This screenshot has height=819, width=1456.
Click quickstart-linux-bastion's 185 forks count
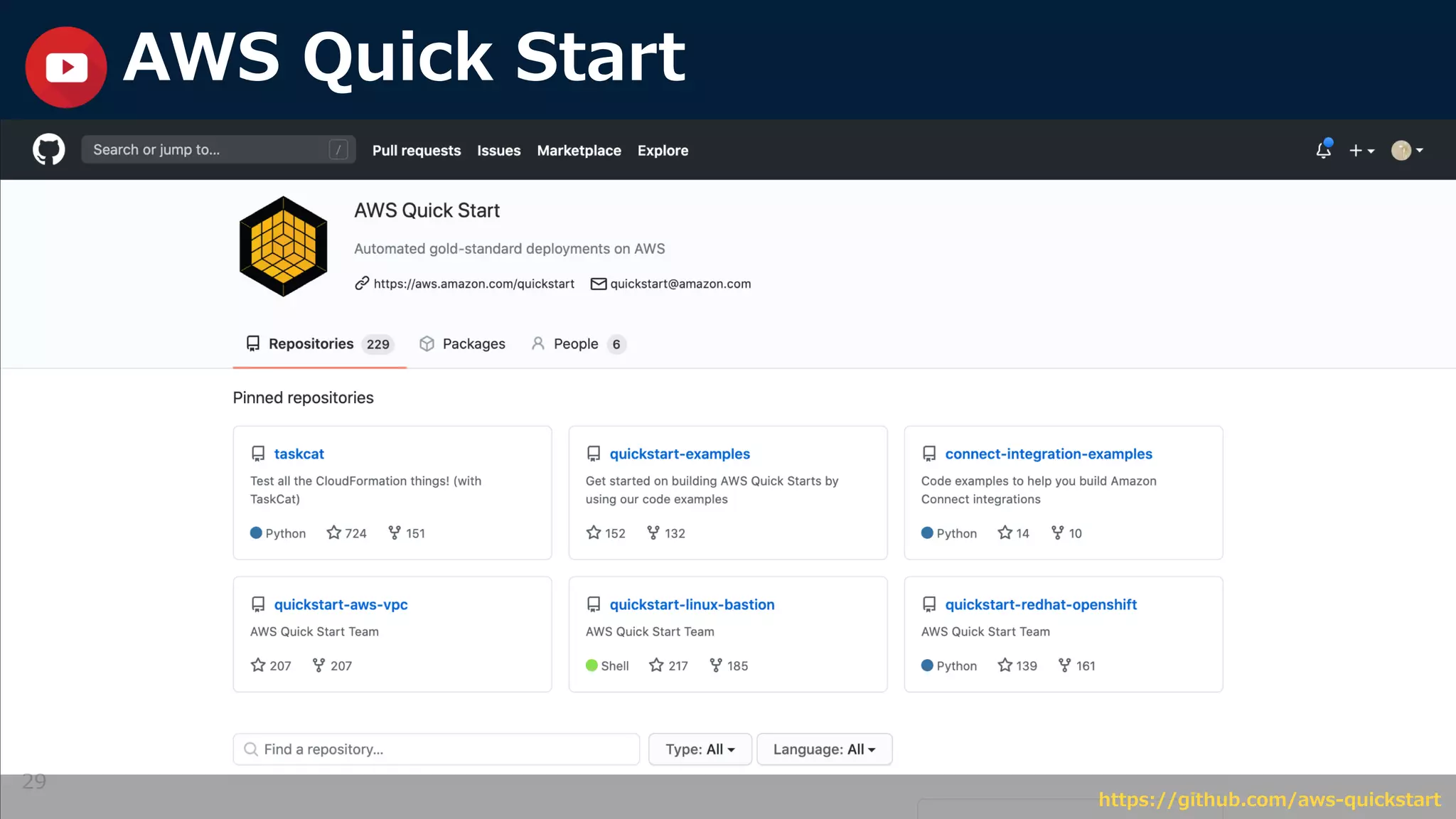[729, 665]
